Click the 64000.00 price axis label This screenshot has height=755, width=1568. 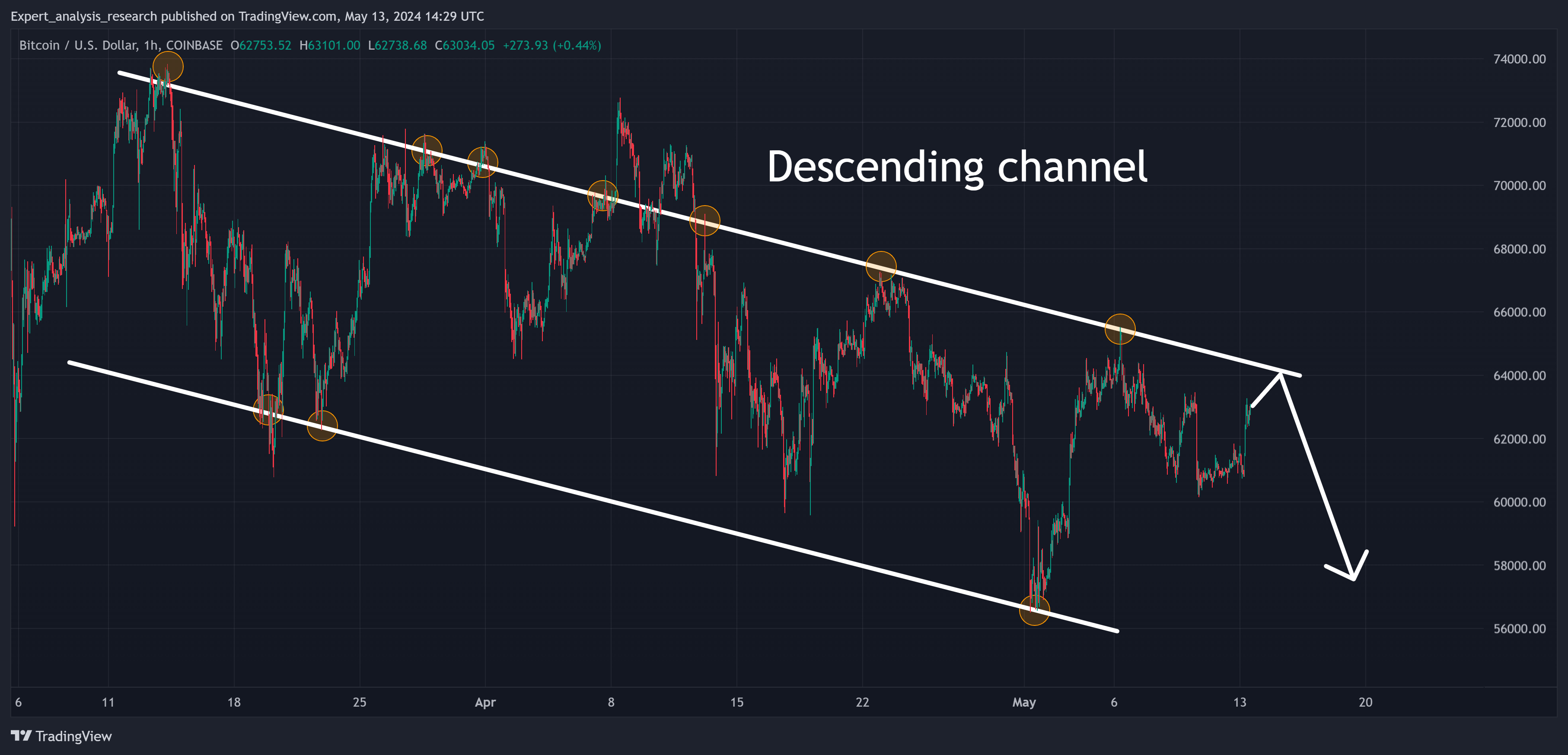pyautogui.click(x=1519, y=375)
